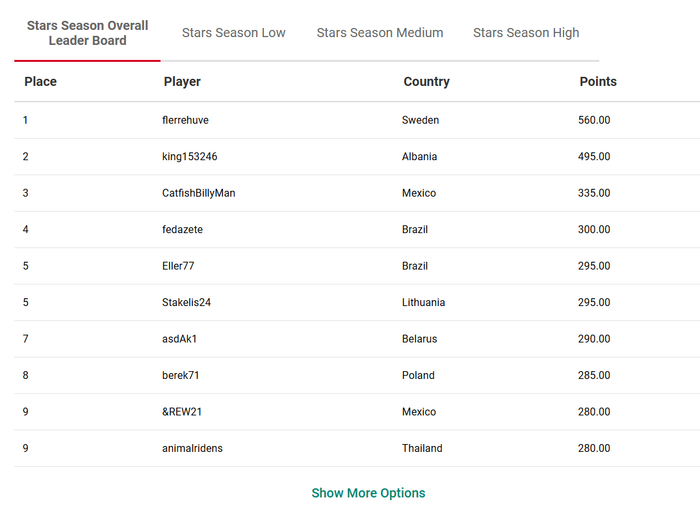Viewport: 700px width, 517px height.
Task: Click the Stakelis24 player name
Action: pyautogui.click(x=187, y=303)
